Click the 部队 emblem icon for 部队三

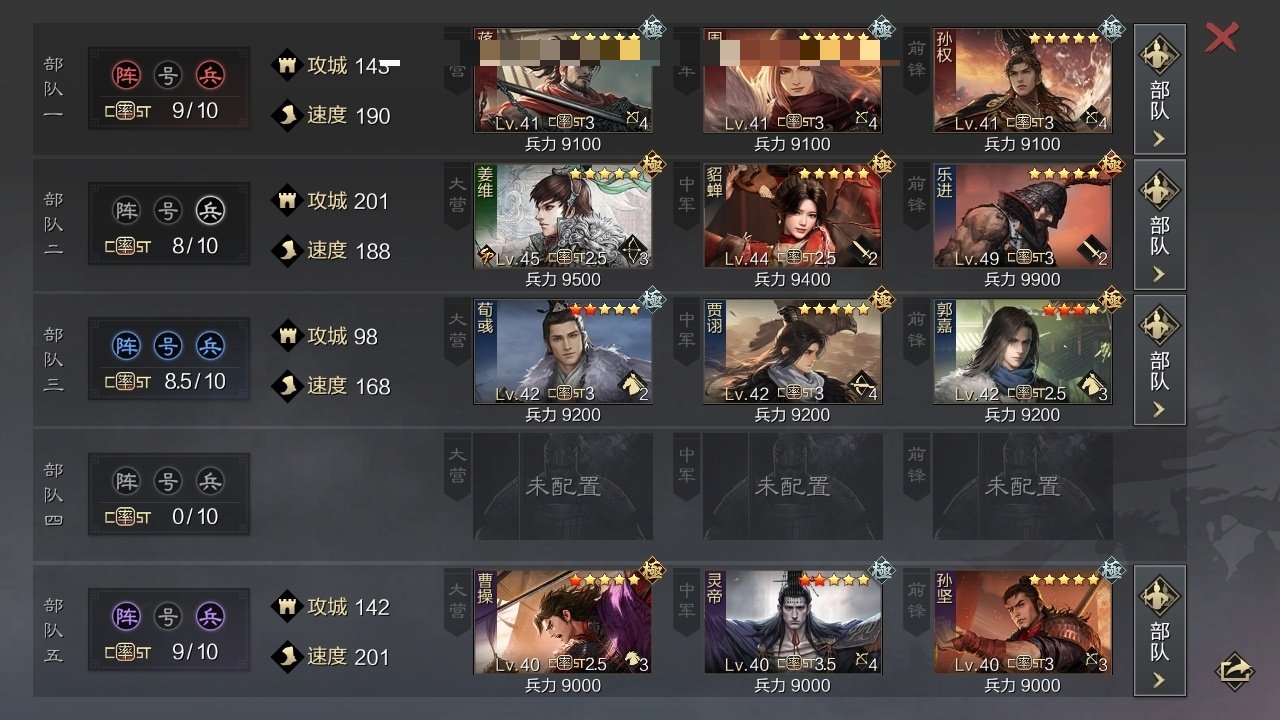[x=1160, y=325]
